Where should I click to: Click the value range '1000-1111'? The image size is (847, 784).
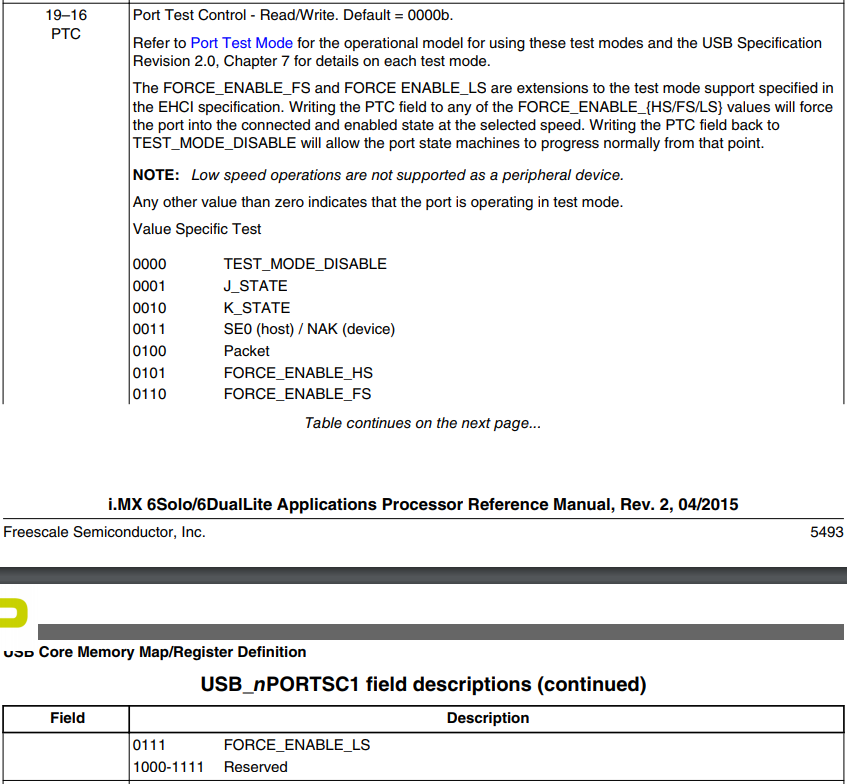coord(169,767)
